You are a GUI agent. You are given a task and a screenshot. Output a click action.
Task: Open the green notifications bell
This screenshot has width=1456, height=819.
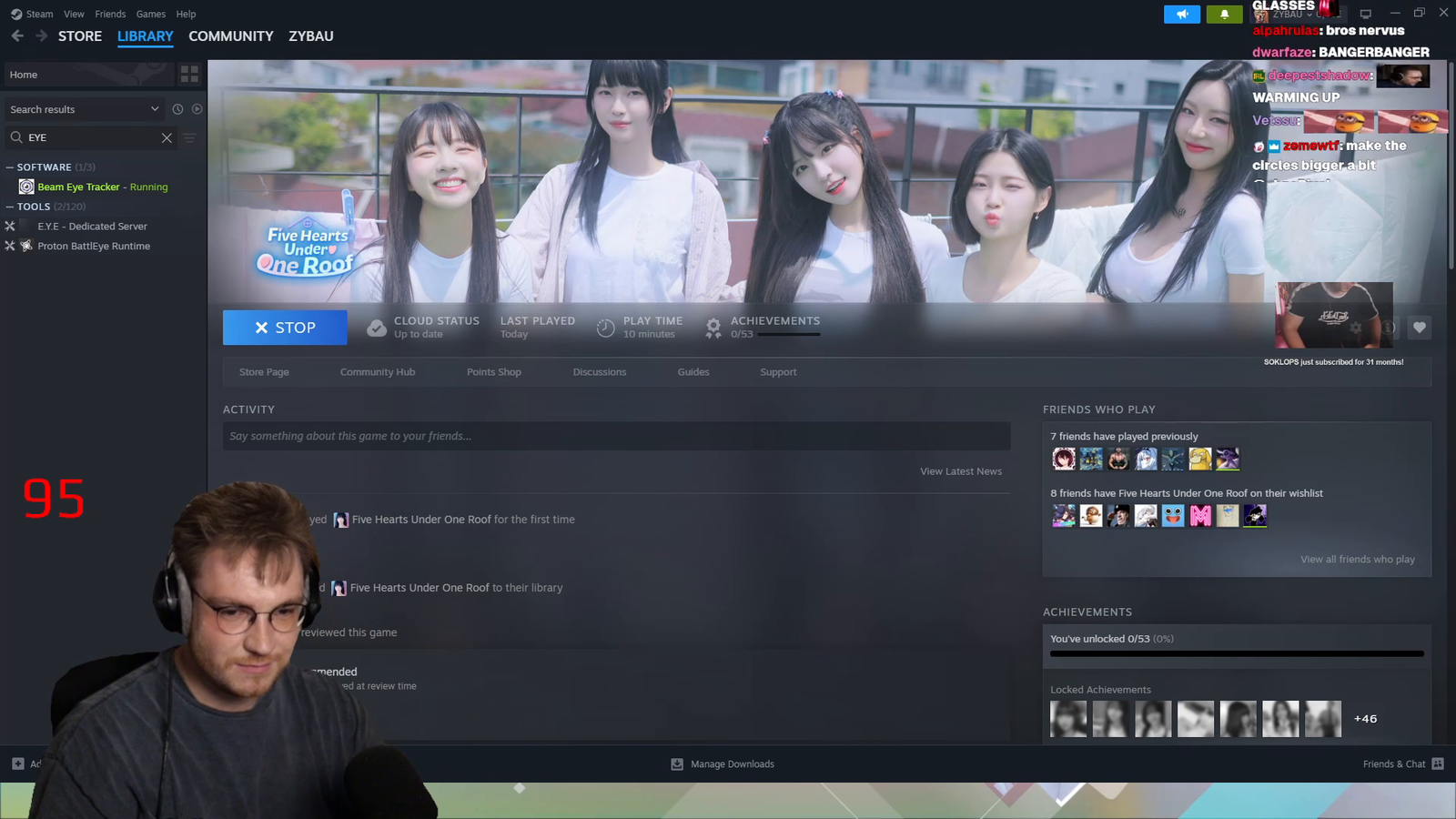coord(1224,15)
